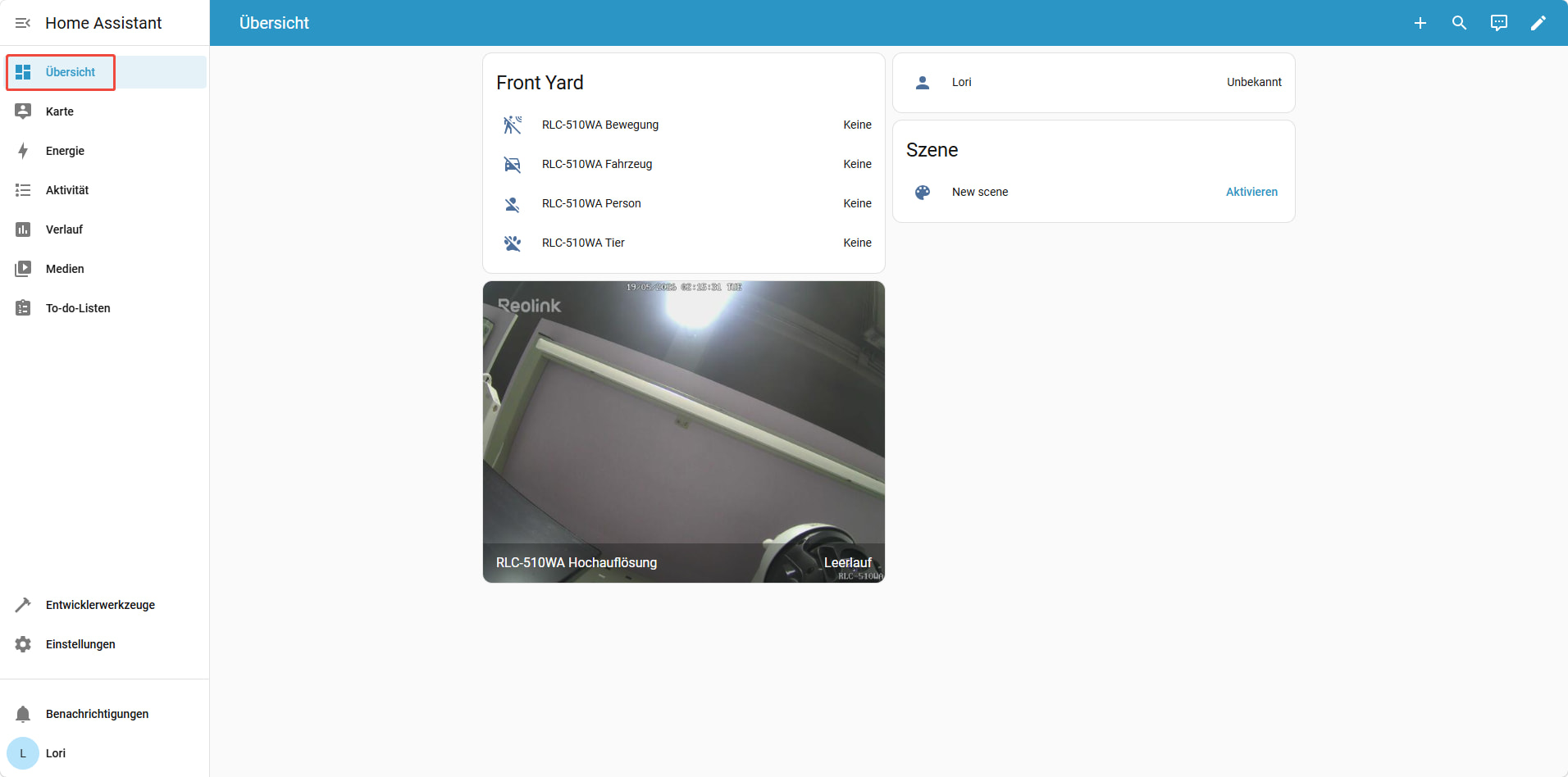
Task: Click the Karte map icon
Action: pos(23,111)
